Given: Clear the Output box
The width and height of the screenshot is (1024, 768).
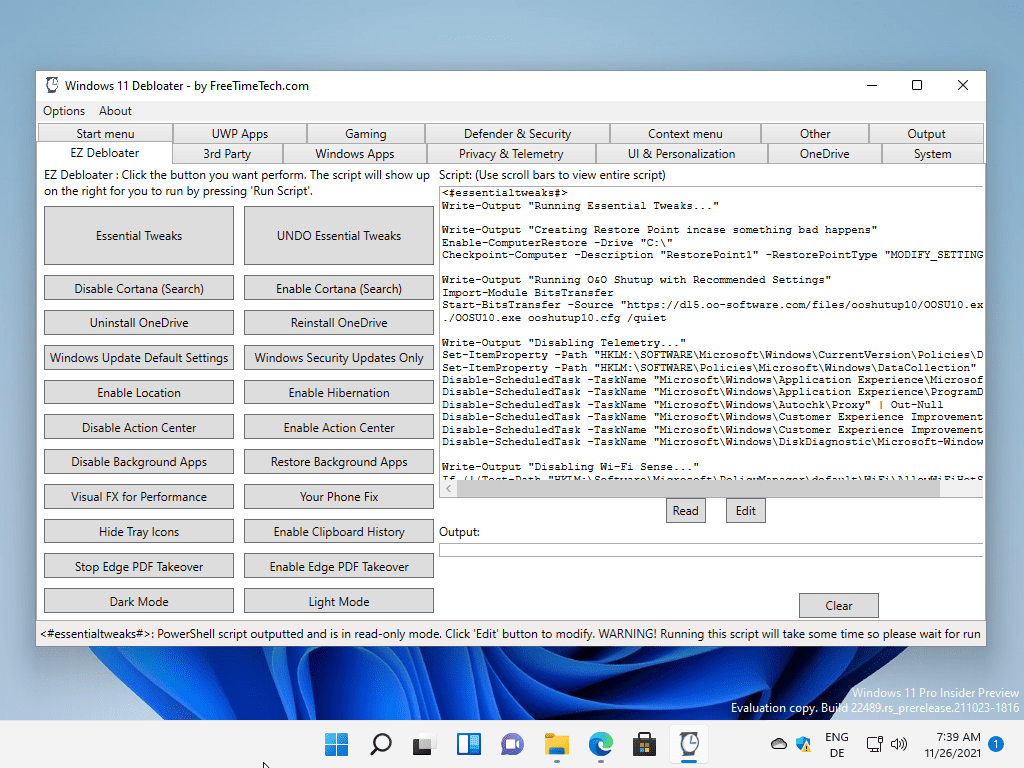Looking at the screenshot, I should [x=838, y=605].
